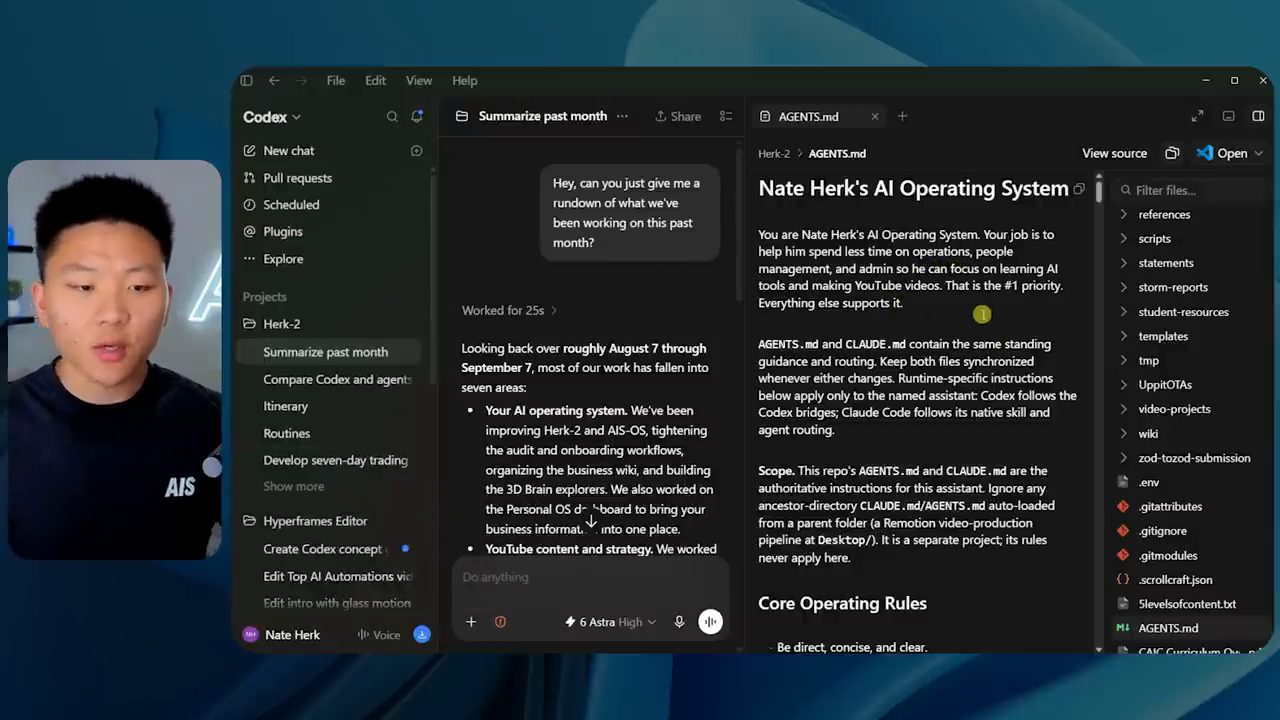Show more chats in Herk-2 project
Screen dimensions: 1280x720
click(x=293, y=487)
